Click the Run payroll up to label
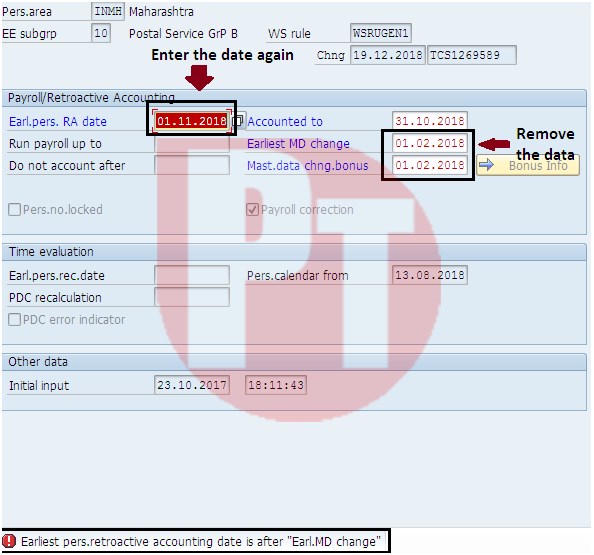 coord(55,144)
